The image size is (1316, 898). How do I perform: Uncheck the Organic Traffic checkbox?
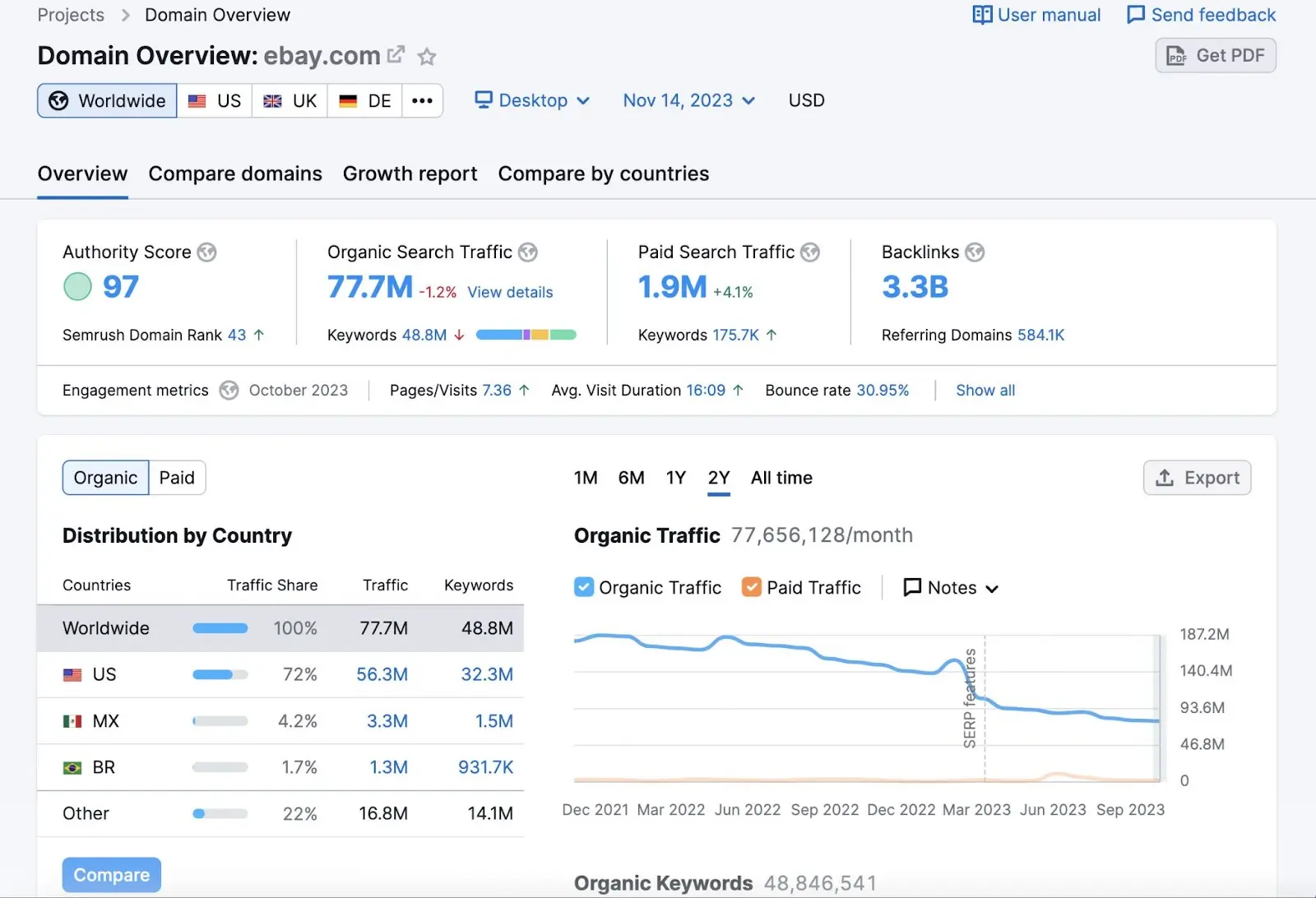click(x=584, y=587)
